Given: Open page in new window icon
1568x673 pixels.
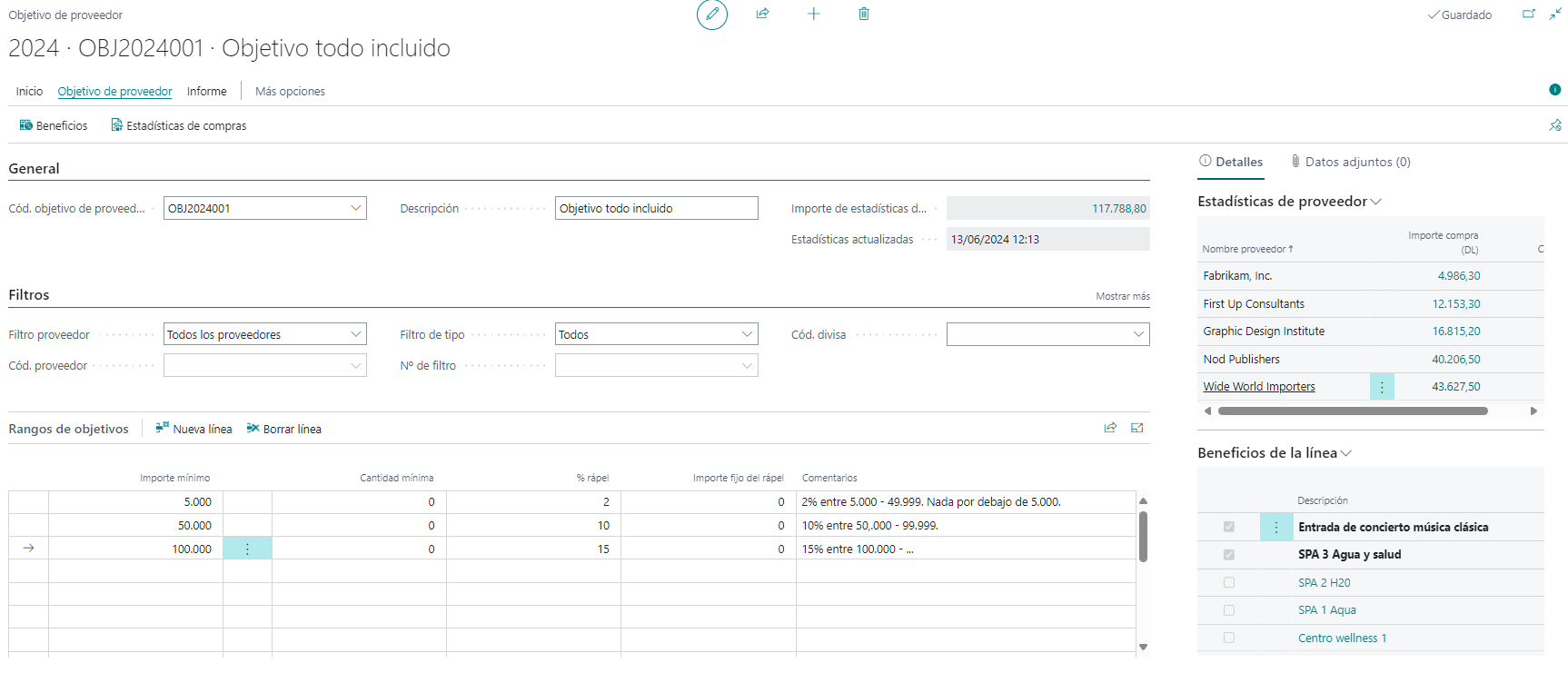Looking at the screenshot, I should click(1529, 14).
